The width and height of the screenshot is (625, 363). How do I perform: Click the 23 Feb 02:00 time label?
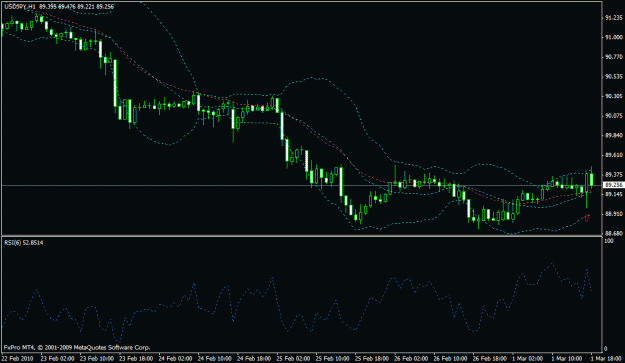[x=57, y=358]
